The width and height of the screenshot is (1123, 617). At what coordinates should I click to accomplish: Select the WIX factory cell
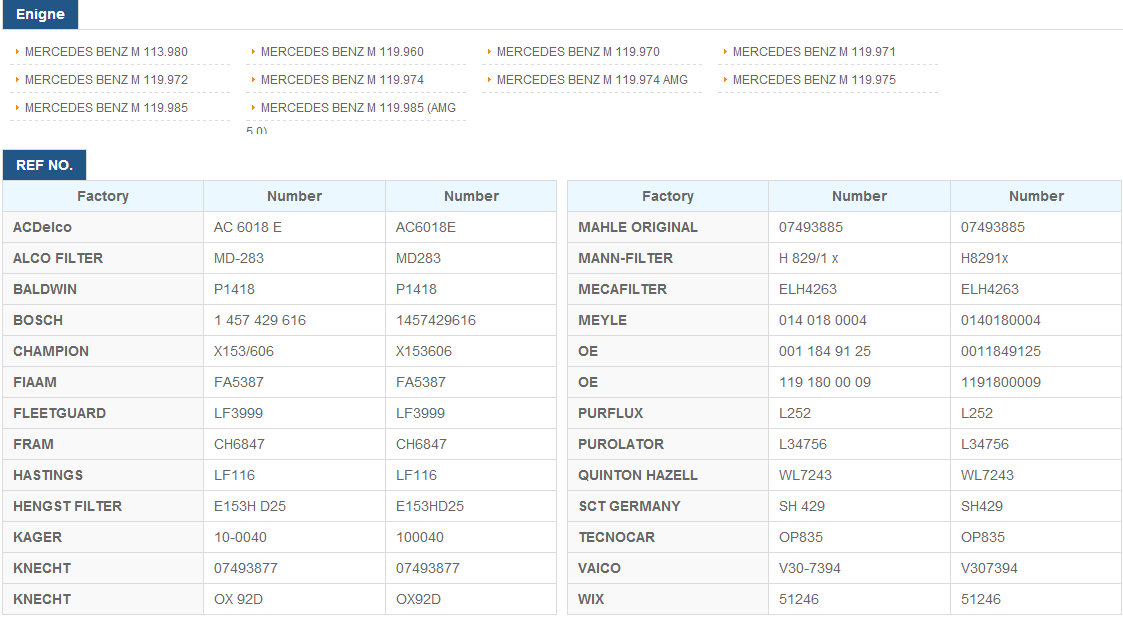(x=668, y=599)
